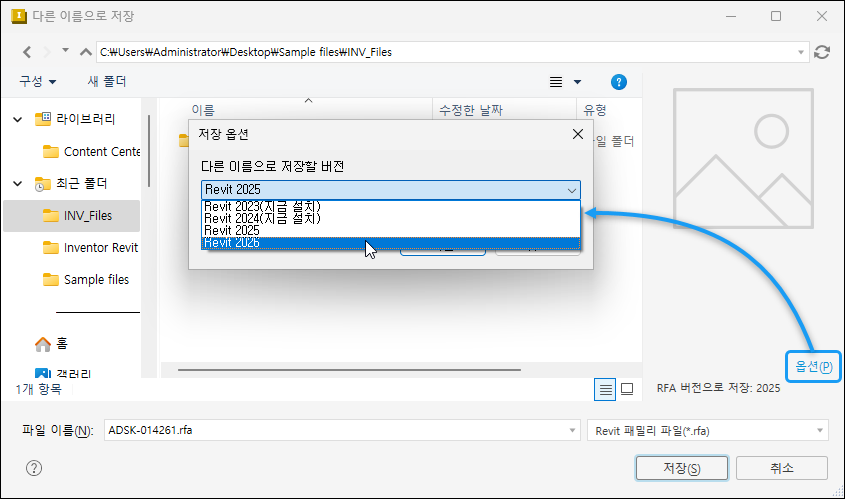Open help circle icon at bottom left
Screen dimensions: 845x499
34,468
